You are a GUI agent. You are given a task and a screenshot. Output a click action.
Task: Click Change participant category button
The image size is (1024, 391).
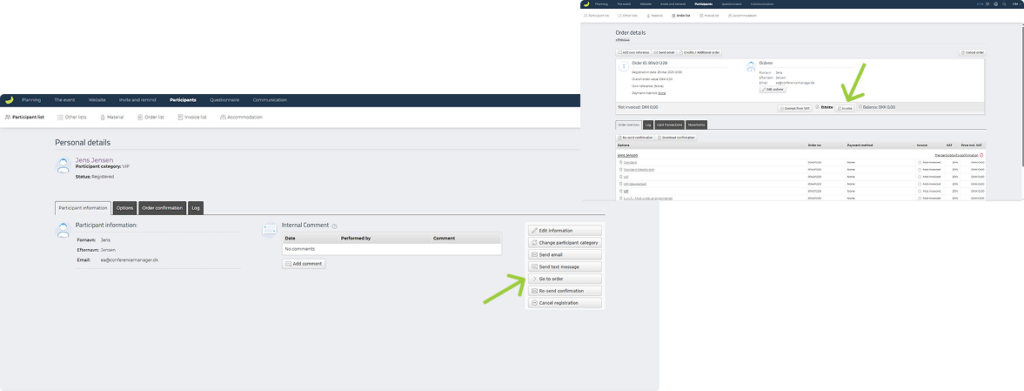(565, 243)
